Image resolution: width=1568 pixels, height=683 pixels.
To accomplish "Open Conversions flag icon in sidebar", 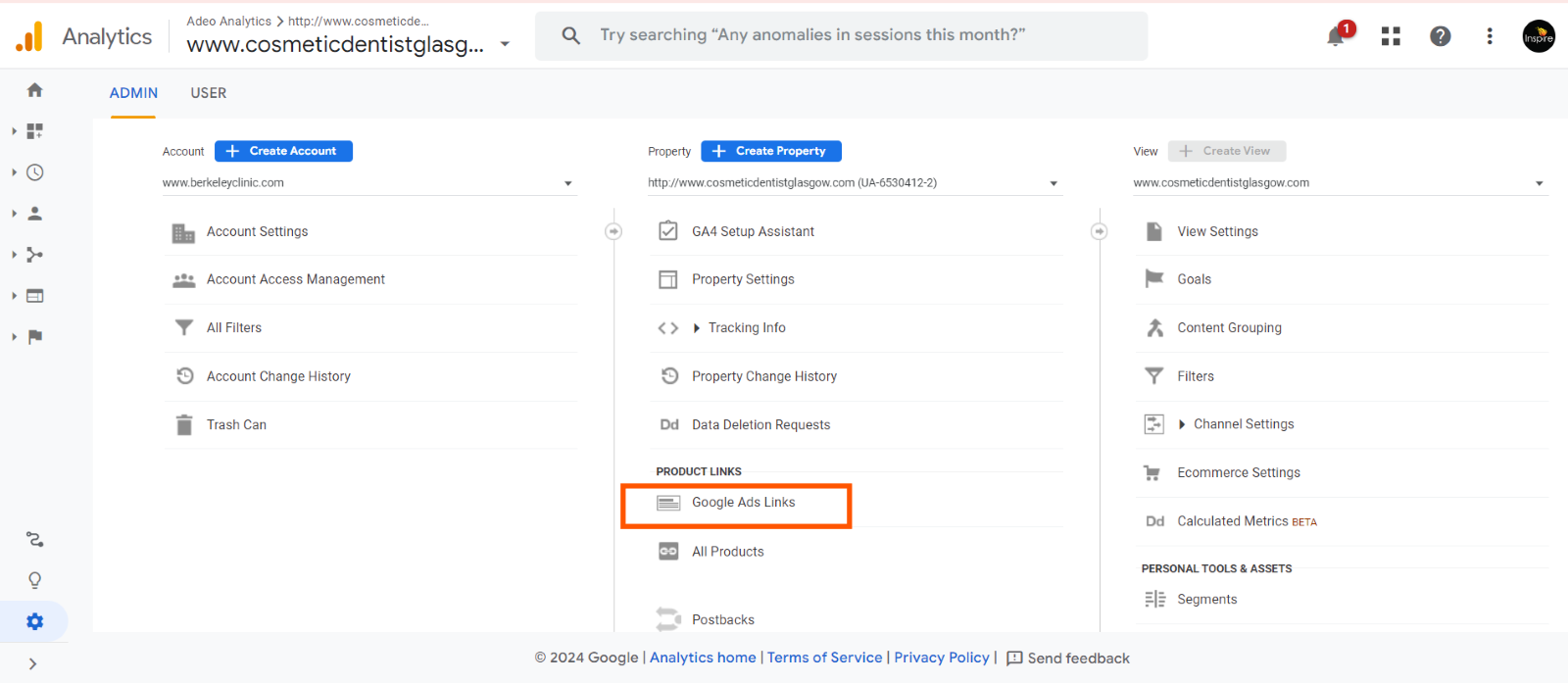I will click(x=35, y=337).
